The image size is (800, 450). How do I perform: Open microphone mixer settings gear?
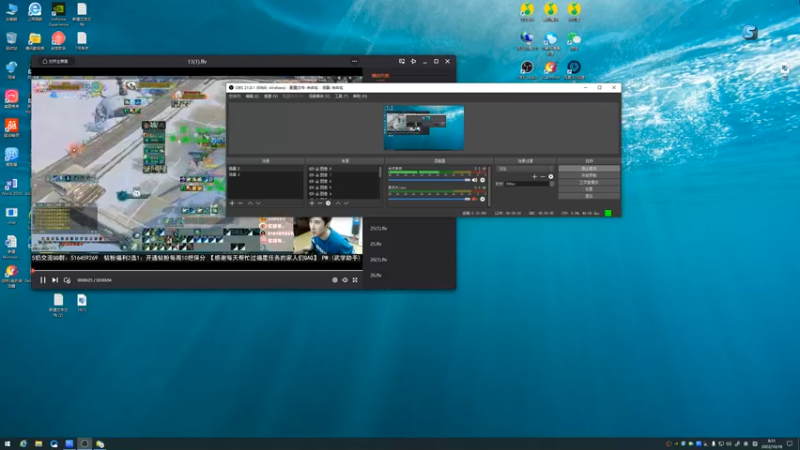[x=483, y=199]
